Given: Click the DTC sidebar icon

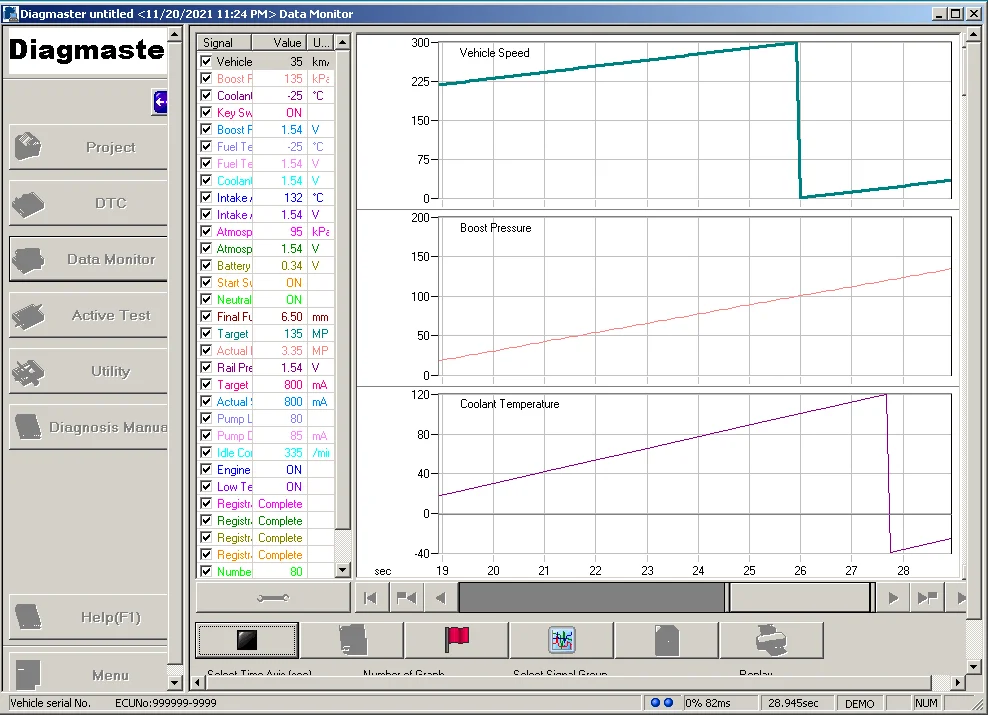Looking at the screenshot, I should point(87,203).
